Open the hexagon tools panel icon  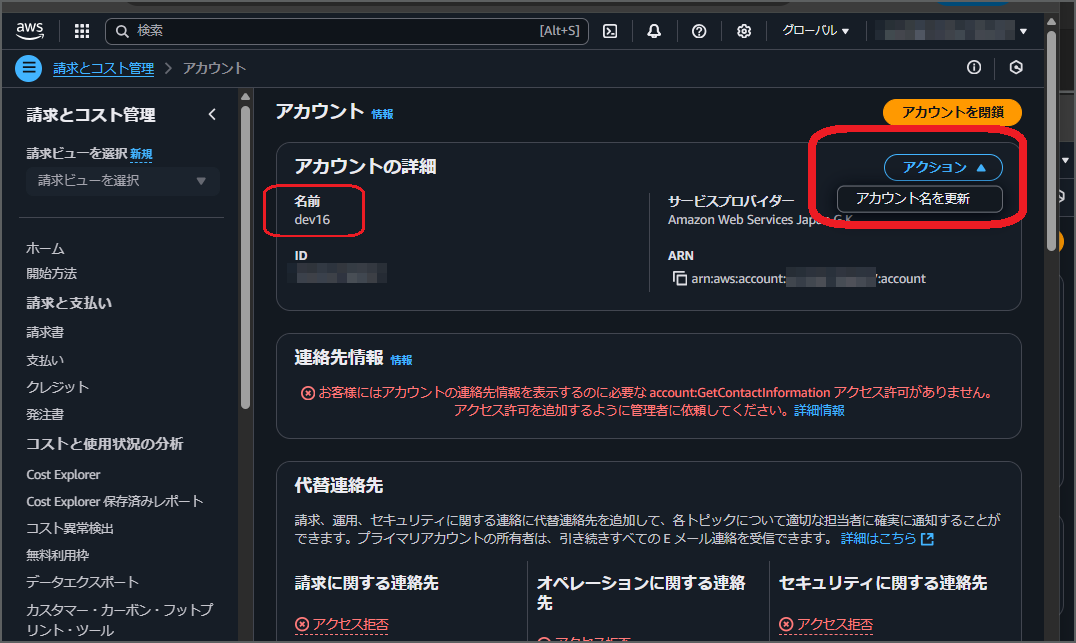[1016, 67]
